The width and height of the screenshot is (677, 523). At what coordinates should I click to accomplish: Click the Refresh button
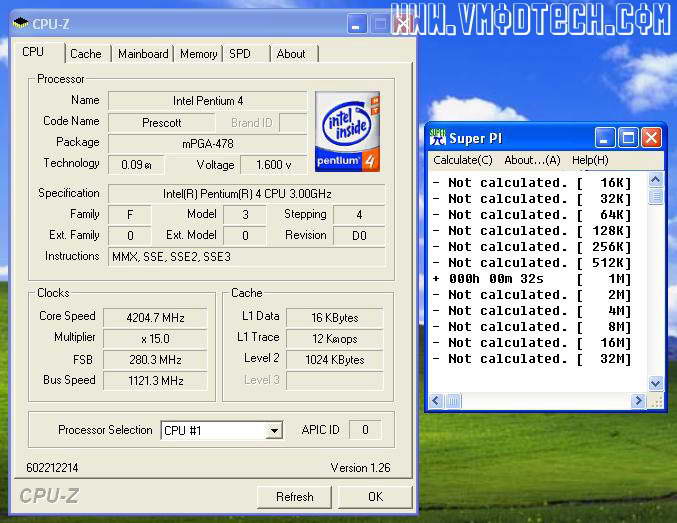294,497
